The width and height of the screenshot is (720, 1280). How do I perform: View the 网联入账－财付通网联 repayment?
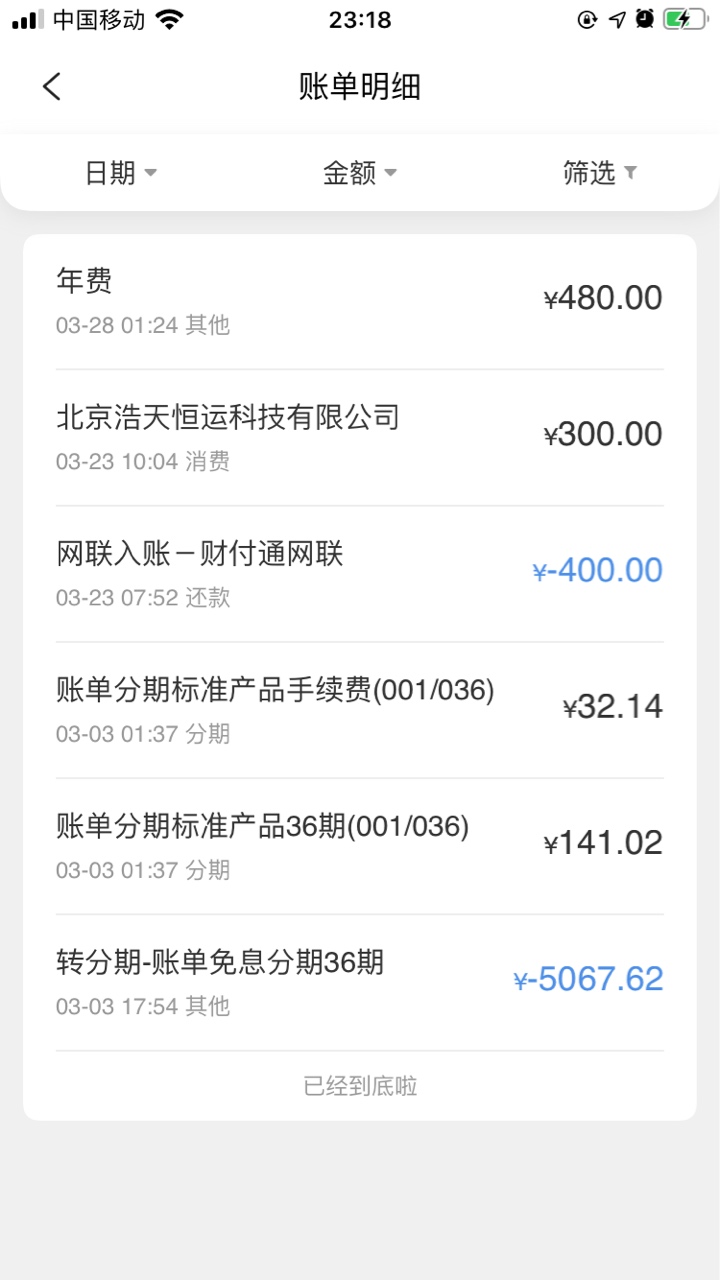(360, 573)
